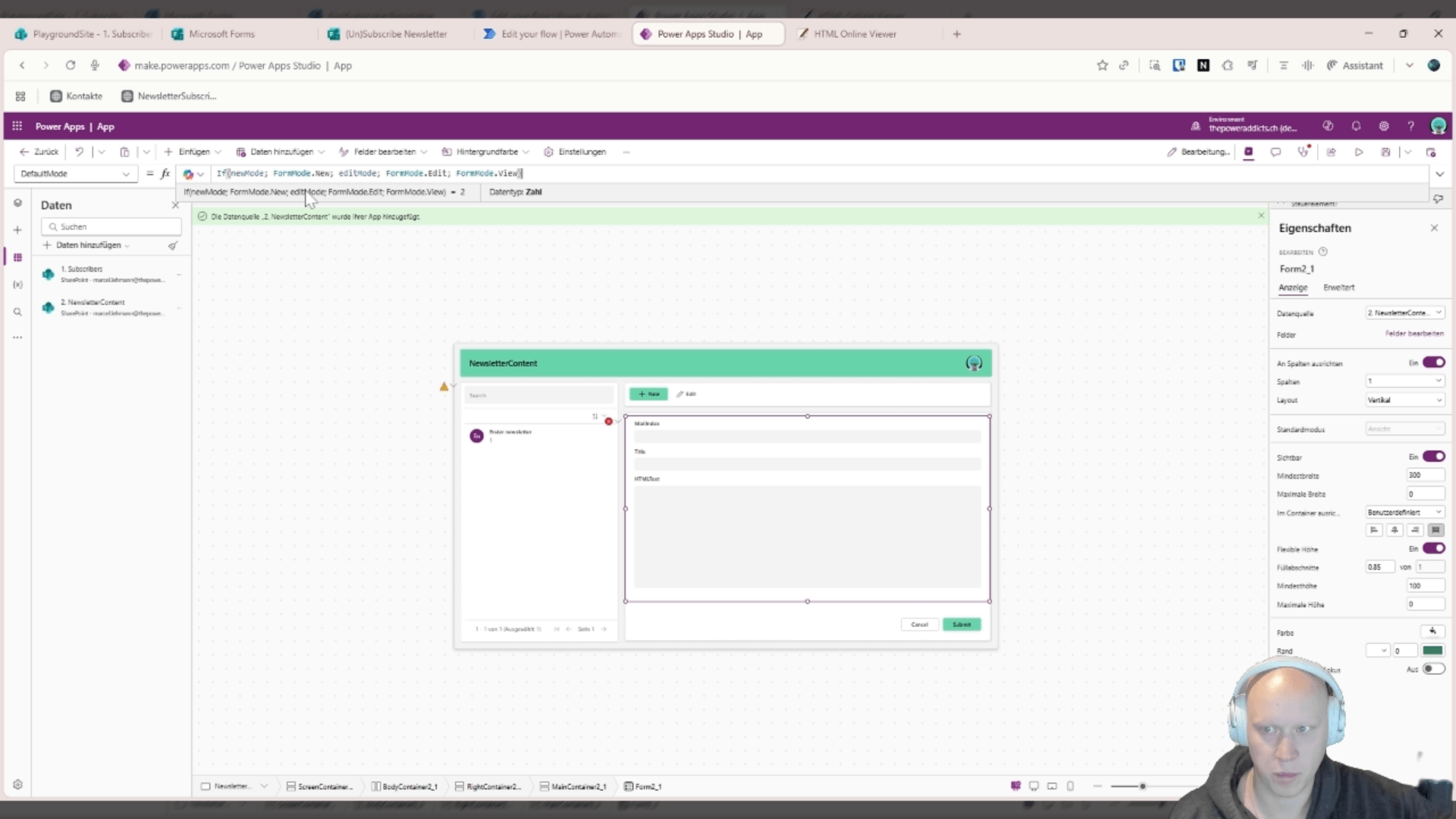
Task: Click the paste clipboard icon in toolbar
Action: (125, 152)
